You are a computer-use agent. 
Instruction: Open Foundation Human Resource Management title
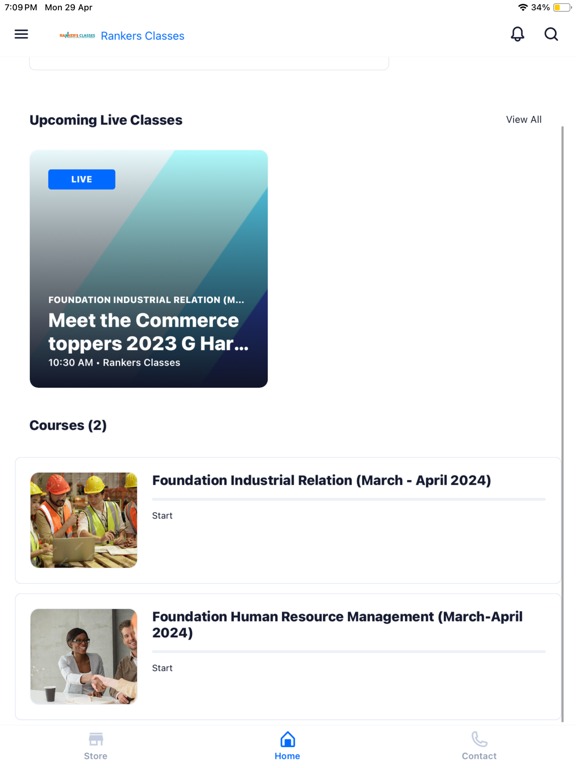pyautogui.click(x=337, y=624)
